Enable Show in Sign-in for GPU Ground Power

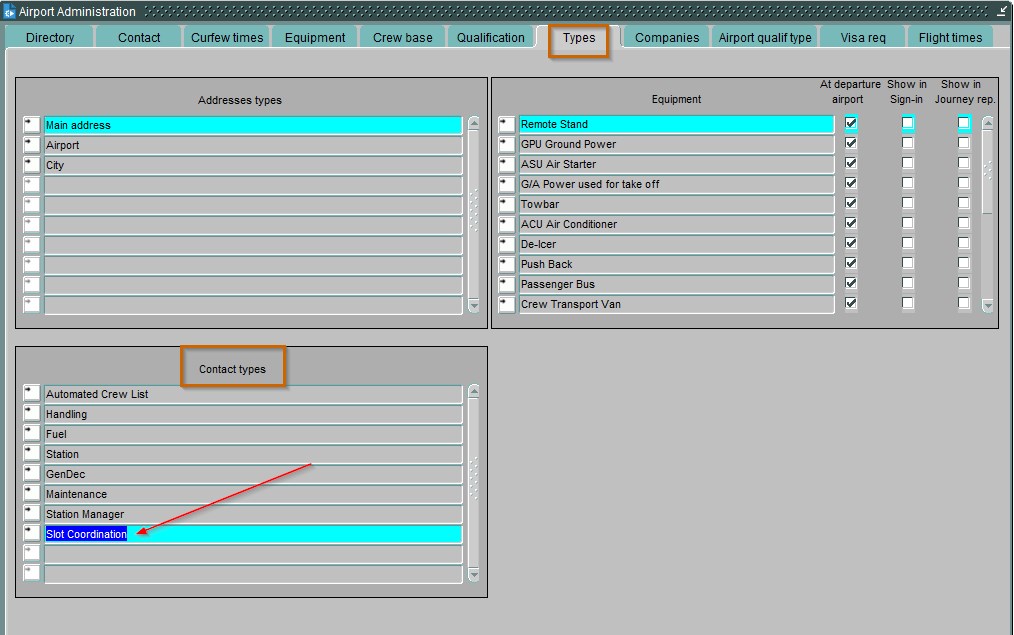tap(908, 144)
